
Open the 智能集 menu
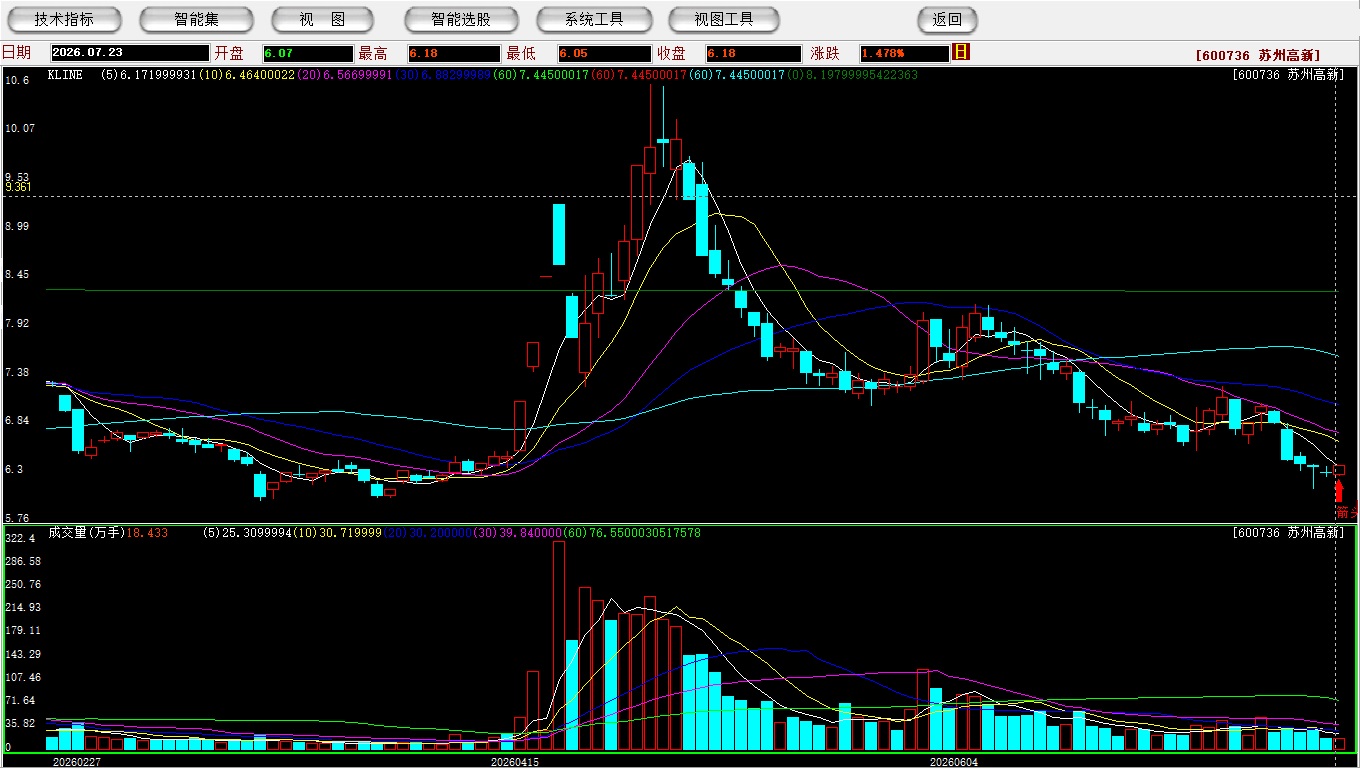click(196, 19)
